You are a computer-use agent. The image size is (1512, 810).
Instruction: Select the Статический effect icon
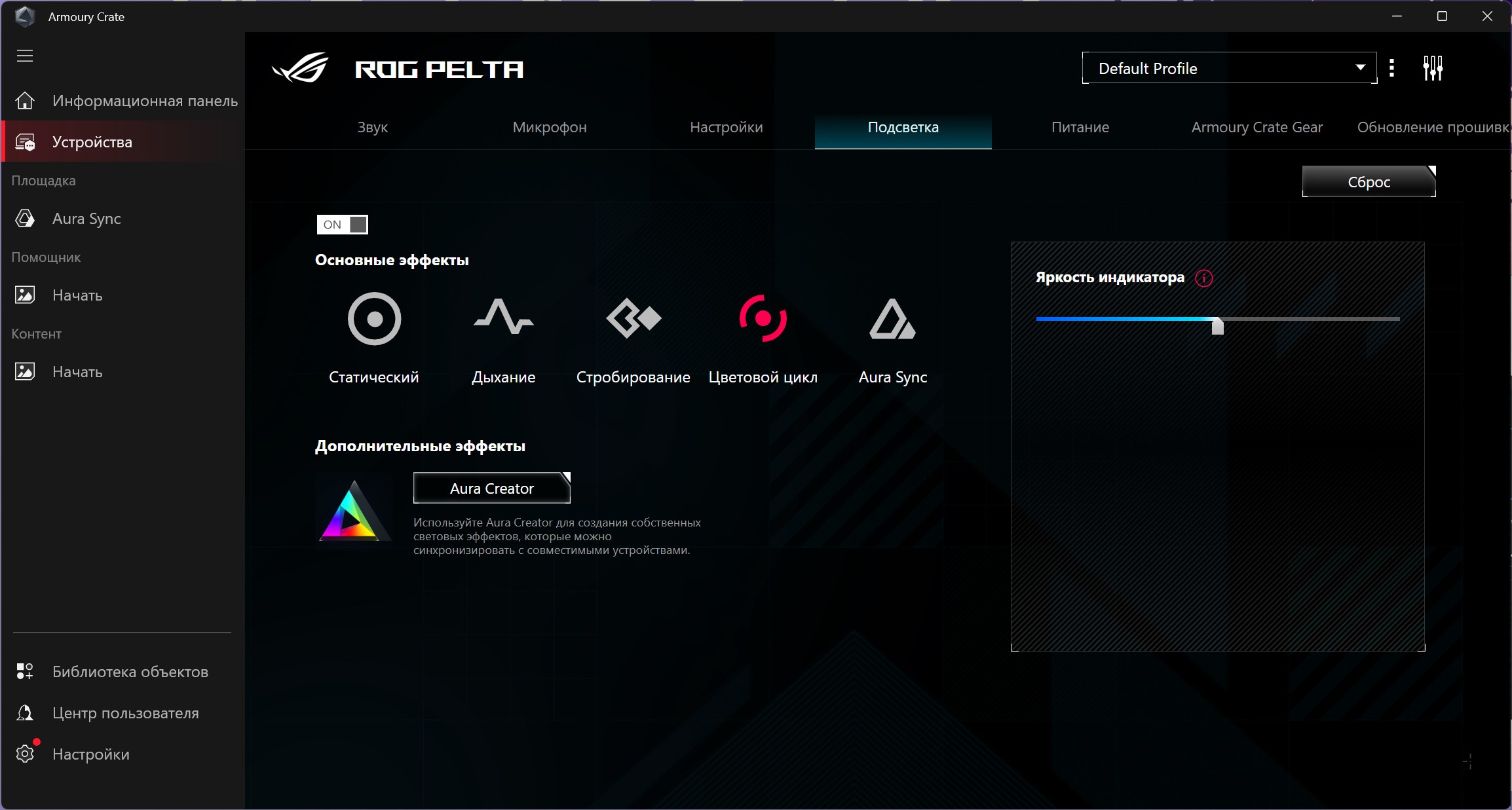[374, 319]
